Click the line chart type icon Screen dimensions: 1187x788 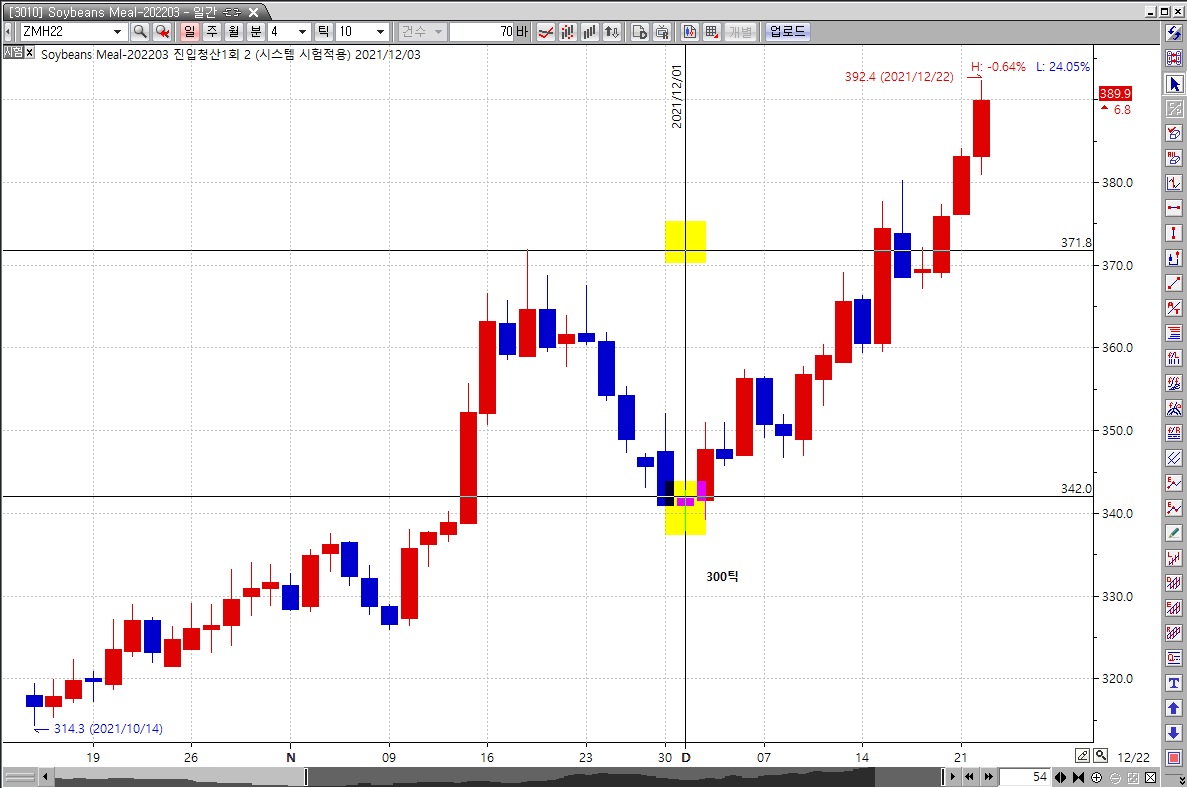pyautogui.click(x=546, y=32)
